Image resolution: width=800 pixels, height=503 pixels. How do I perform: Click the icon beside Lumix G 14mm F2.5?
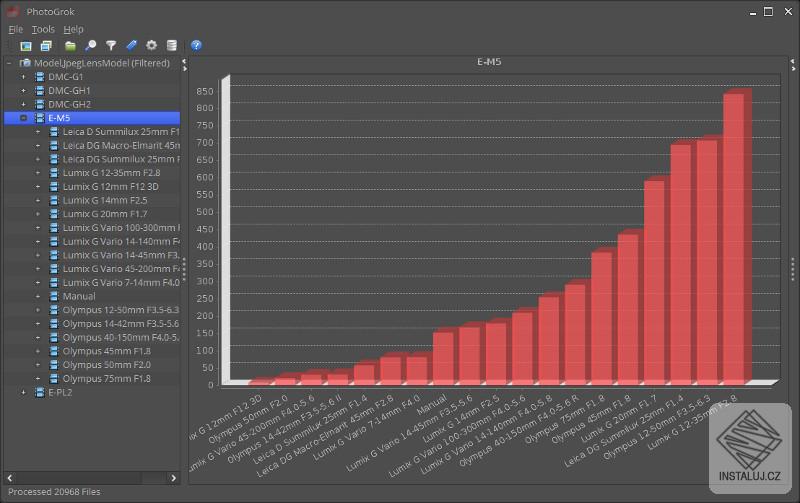pyautogui.click(x=54, y=200)
